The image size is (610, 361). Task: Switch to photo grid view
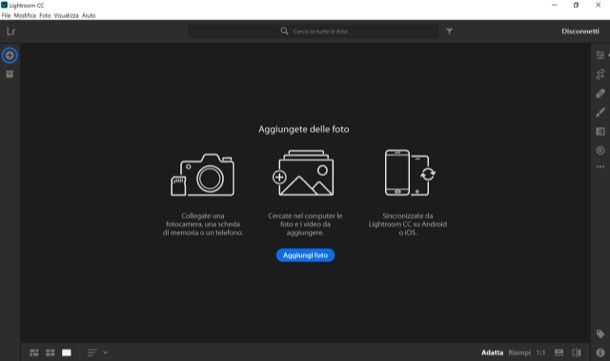tap(34, 352)
